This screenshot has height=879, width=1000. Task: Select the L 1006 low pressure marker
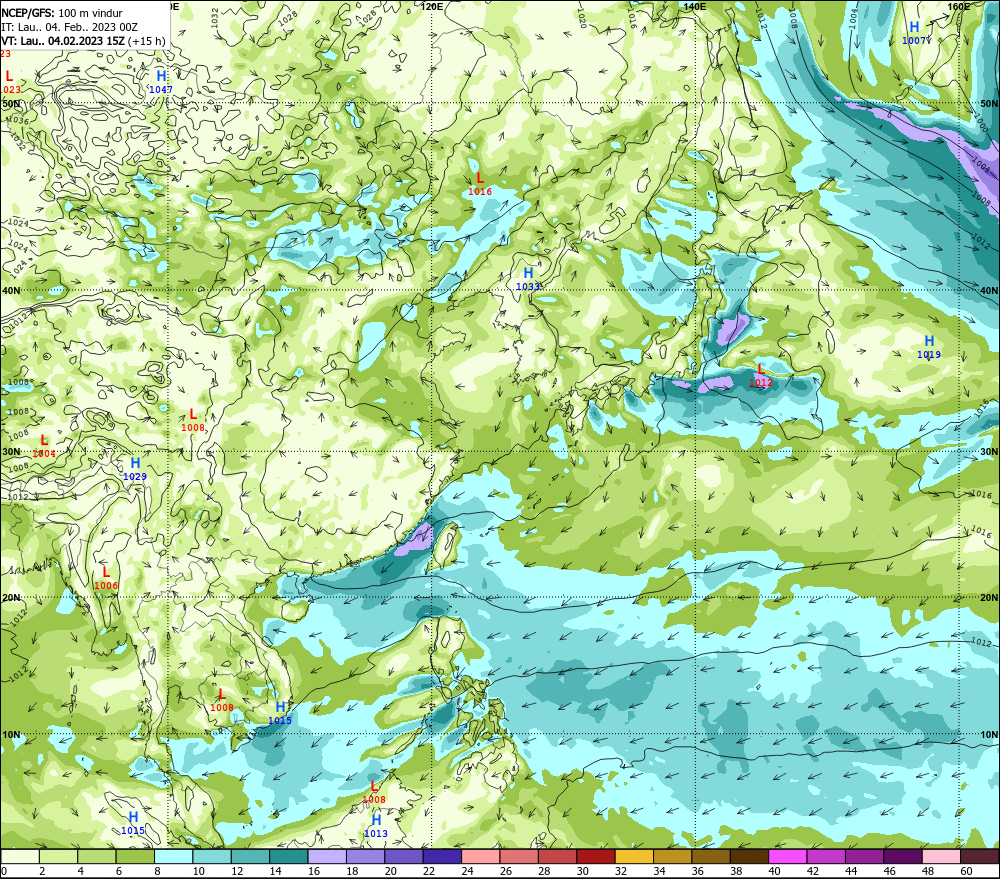click(106, 578)
